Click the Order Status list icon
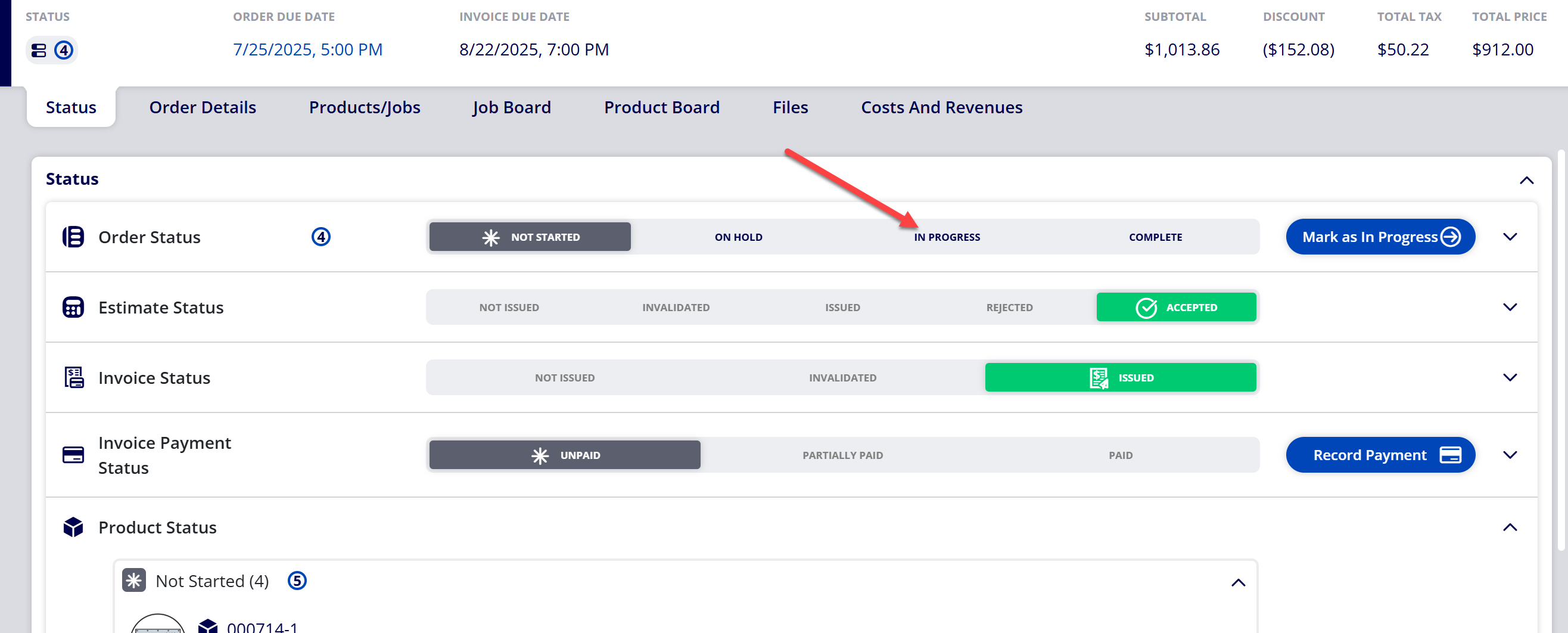 pyautogui.click(x=73, y=237)
